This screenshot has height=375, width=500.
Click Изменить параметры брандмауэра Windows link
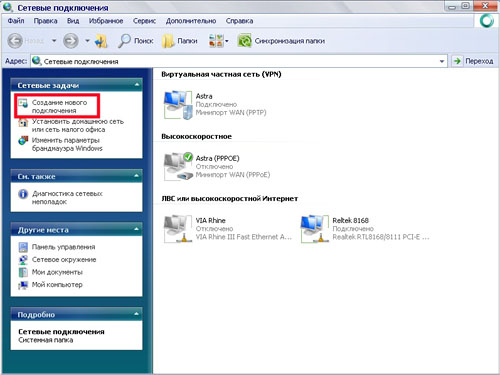(x=67, y=144)
